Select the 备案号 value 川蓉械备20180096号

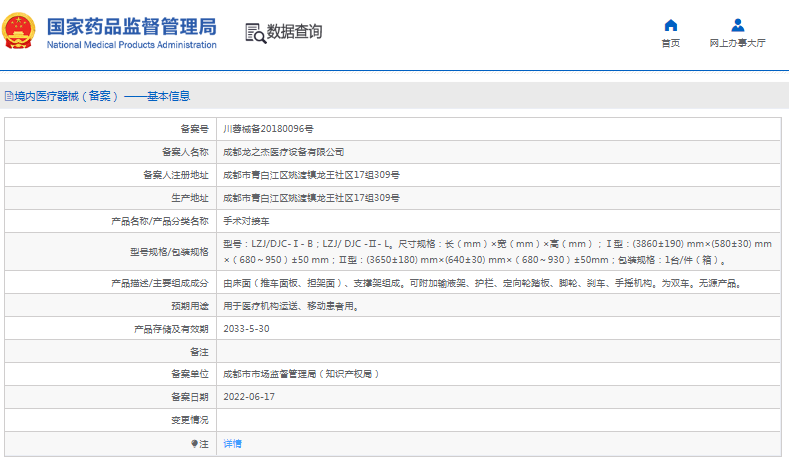point(267,129)
